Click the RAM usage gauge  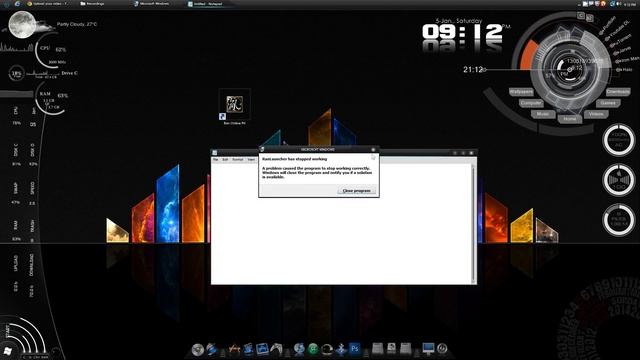(52, 99)
